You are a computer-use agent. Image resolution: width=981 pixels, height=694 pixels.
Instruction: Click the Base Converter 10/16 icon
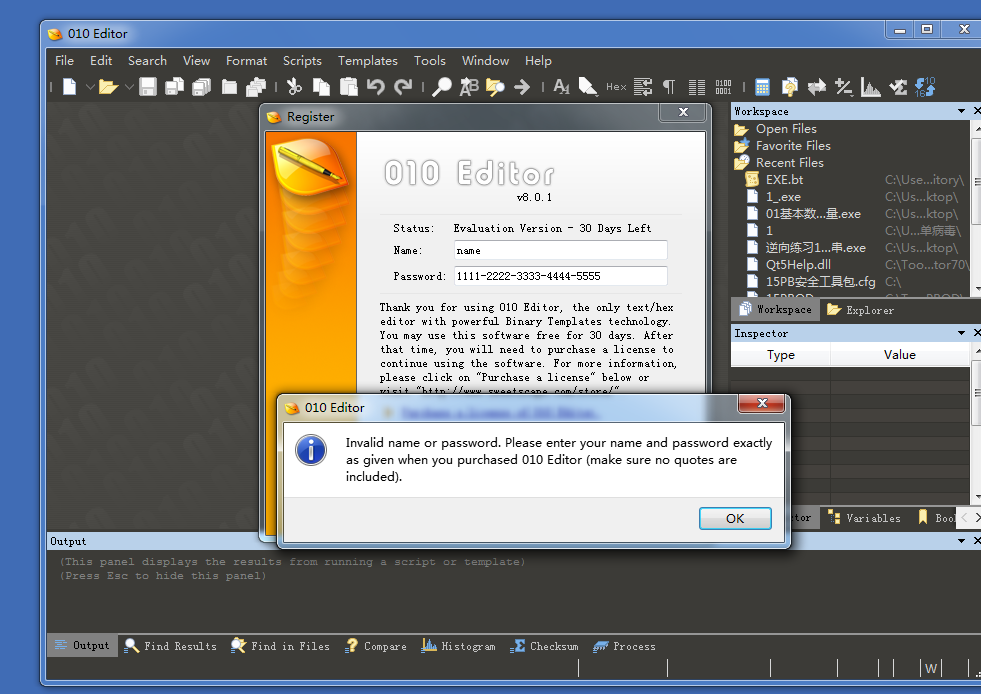(925, 87)
